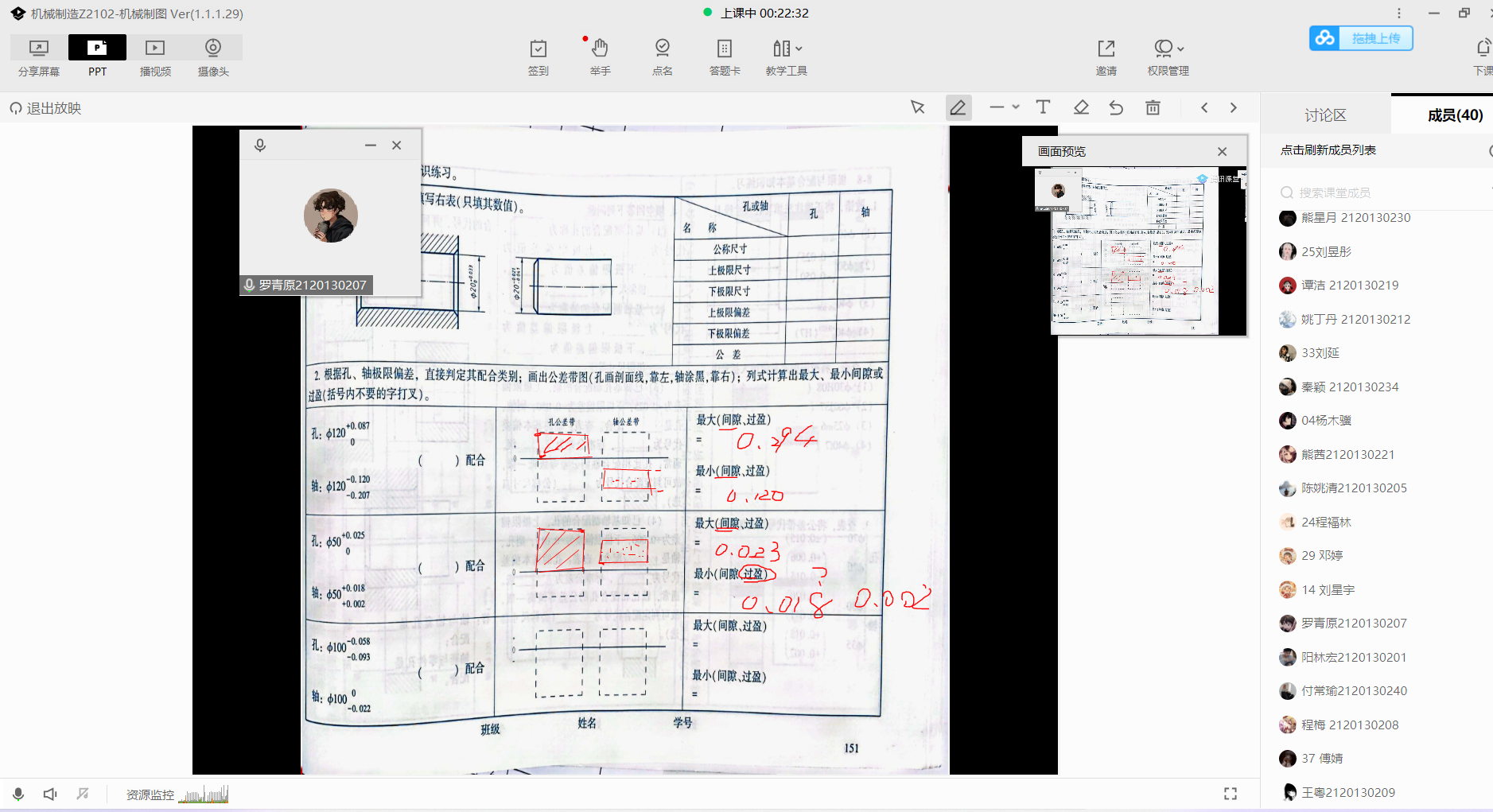Switch to the 成员(40) tab
This screenshot has height=812, width=1493.
coord(1454,115)
